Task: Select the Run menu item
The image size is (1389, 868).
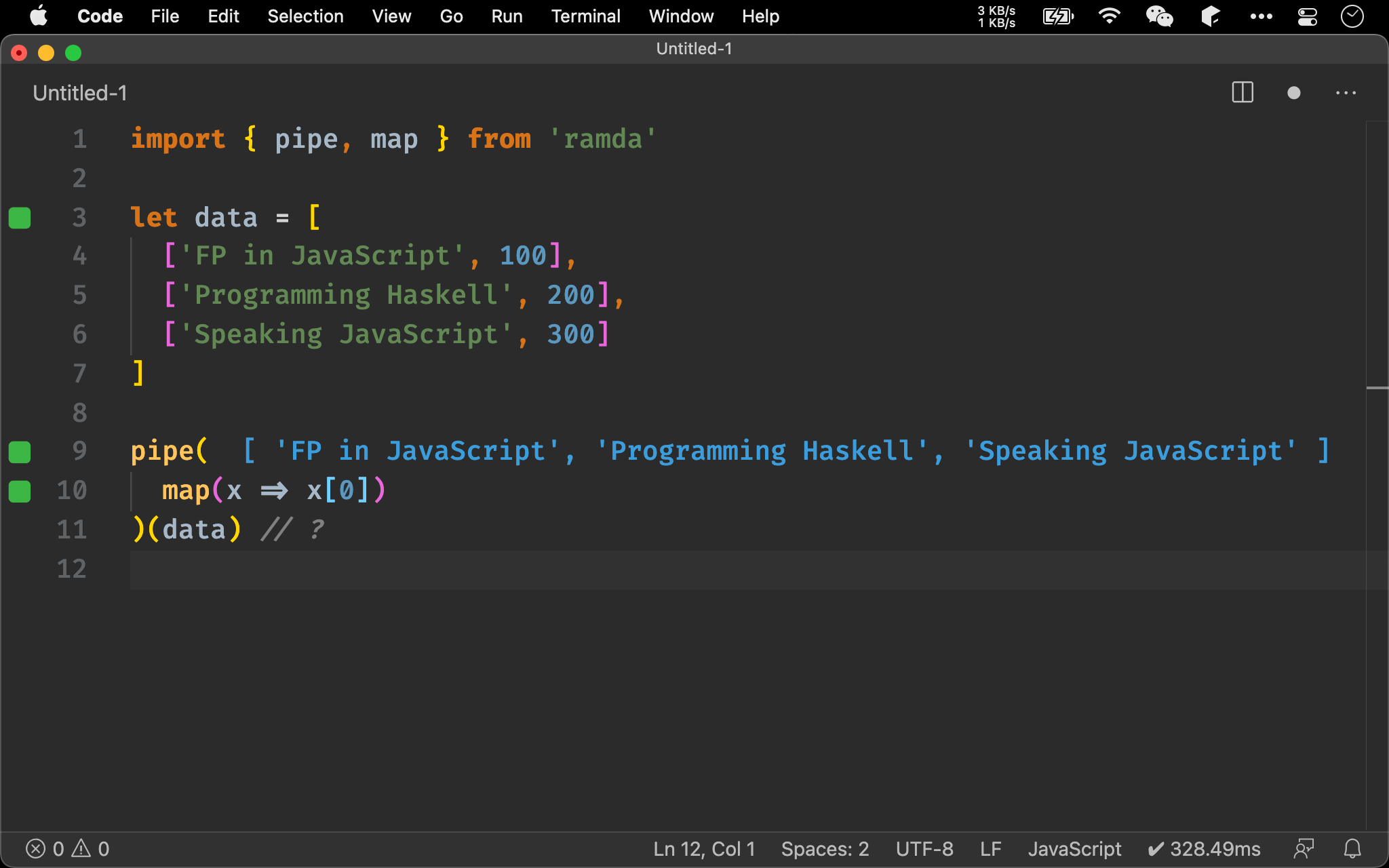Action: tap(506, 16)
